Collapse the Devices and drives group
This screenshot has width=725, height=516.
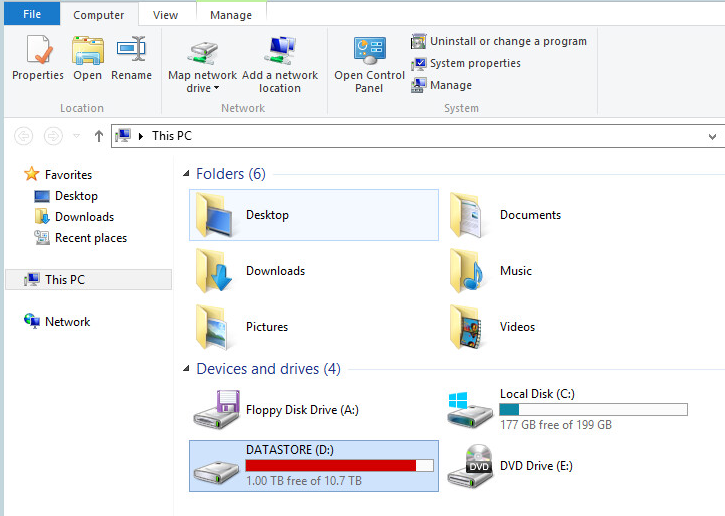pyautogui.click(x=186, y=369)
